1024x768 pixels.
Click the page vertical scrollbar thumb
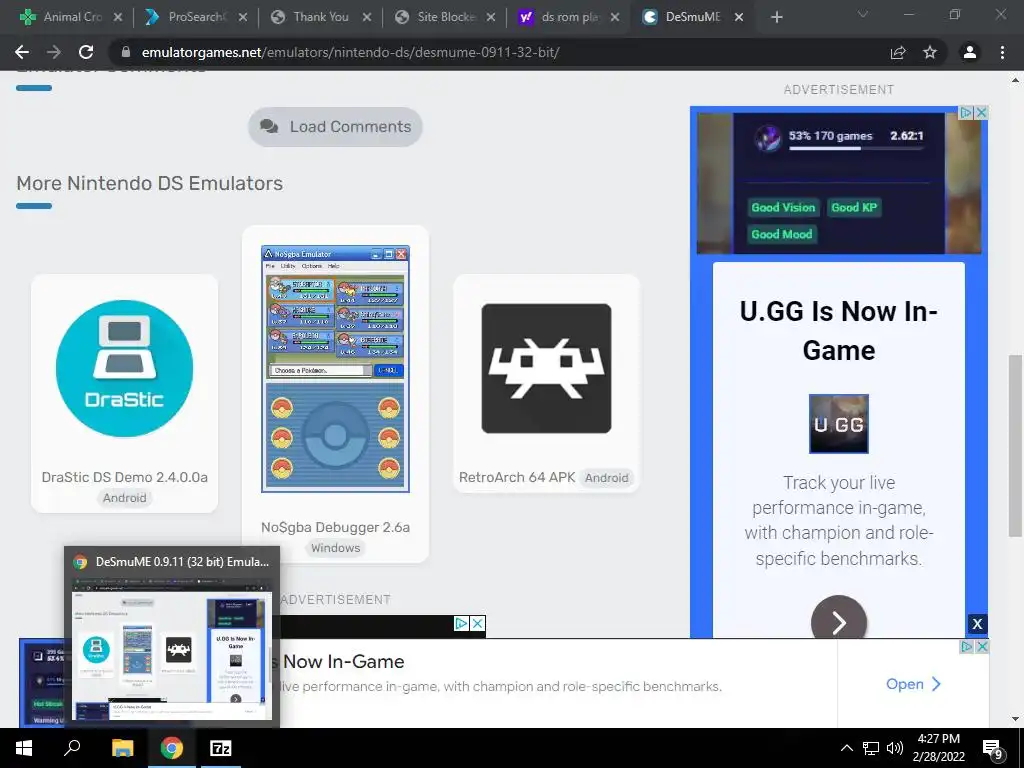[1015, 446]
